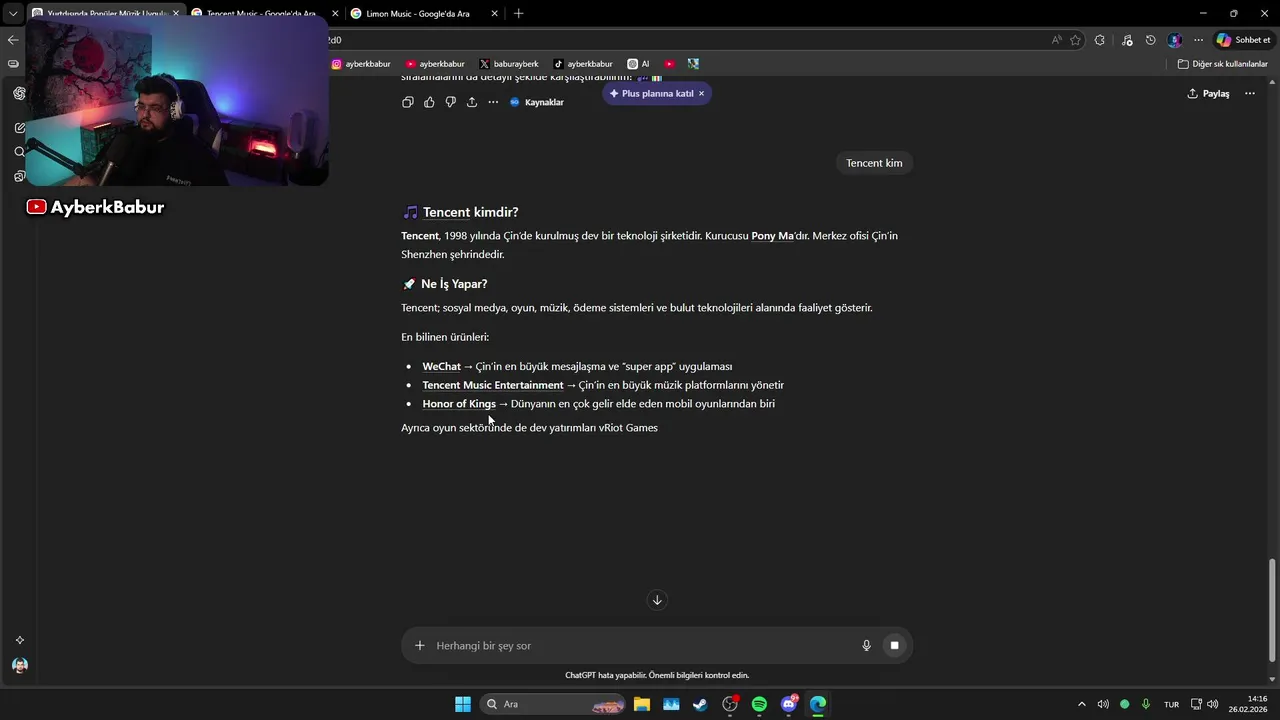
Task: Open the AI bookmark
Action: coord(638,64)
